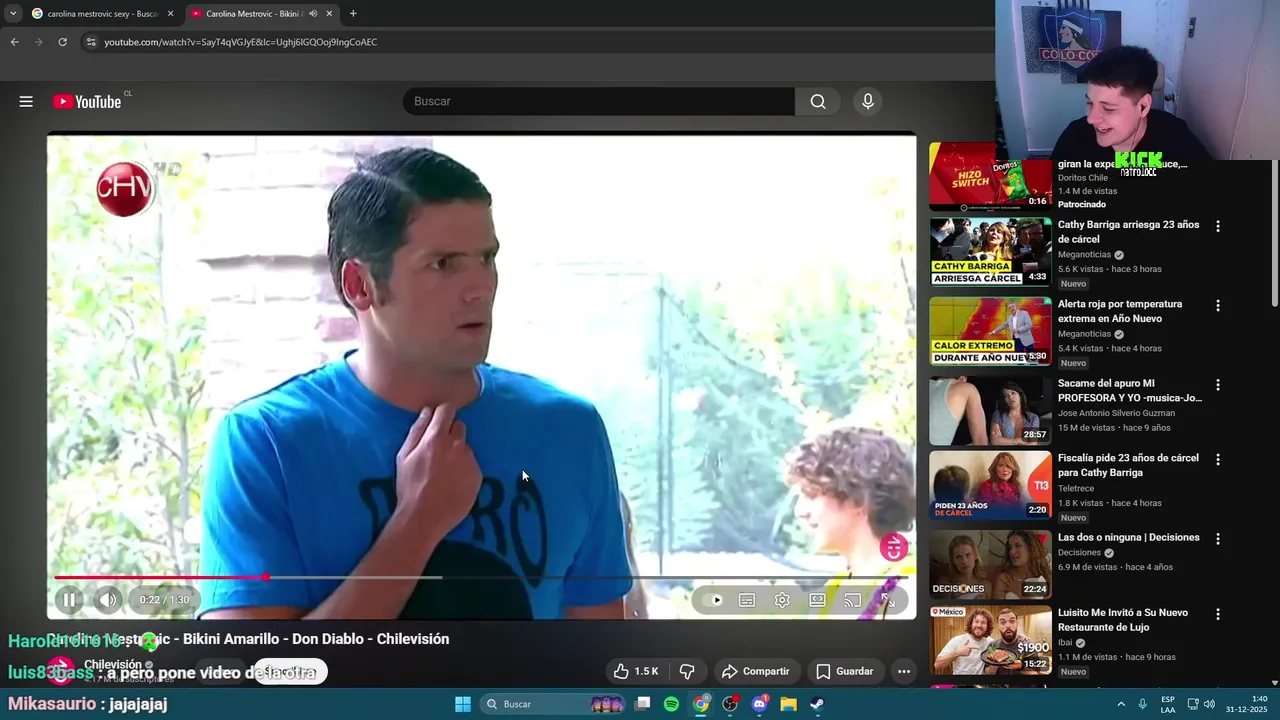Open Chrome from the taskbar
This screenshot has width=1280, height=720.
click(x=701, y=704)
